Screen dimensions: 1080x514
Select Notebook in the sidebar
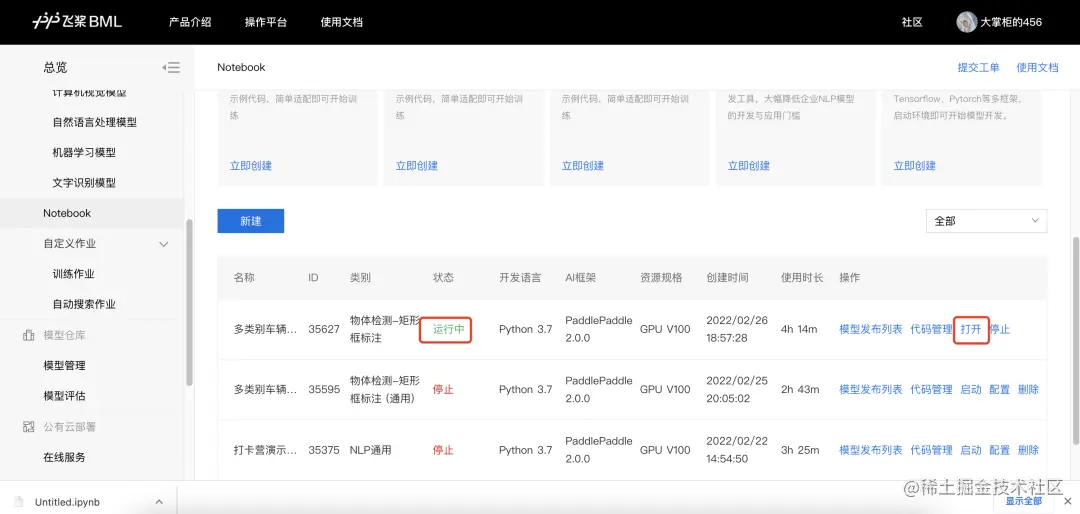[67, 214]
